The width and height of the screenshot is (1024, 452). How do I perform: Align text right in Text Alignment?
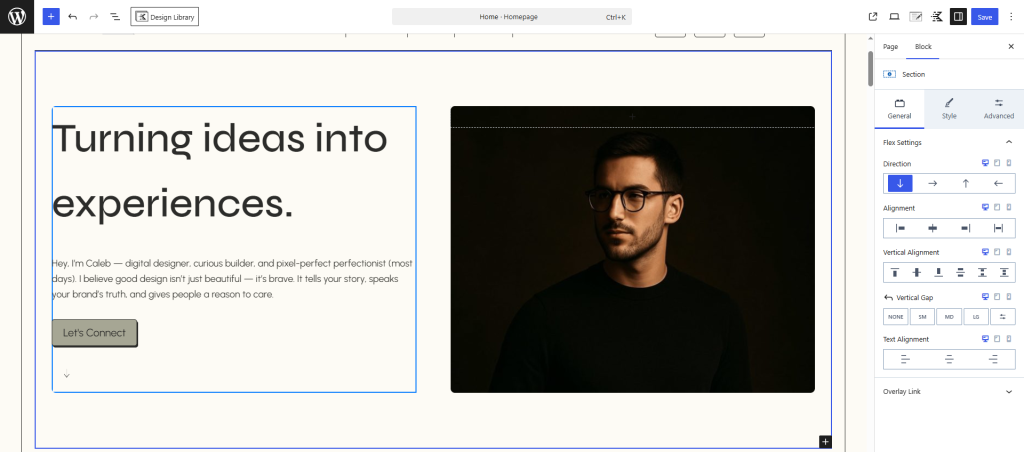993,359
